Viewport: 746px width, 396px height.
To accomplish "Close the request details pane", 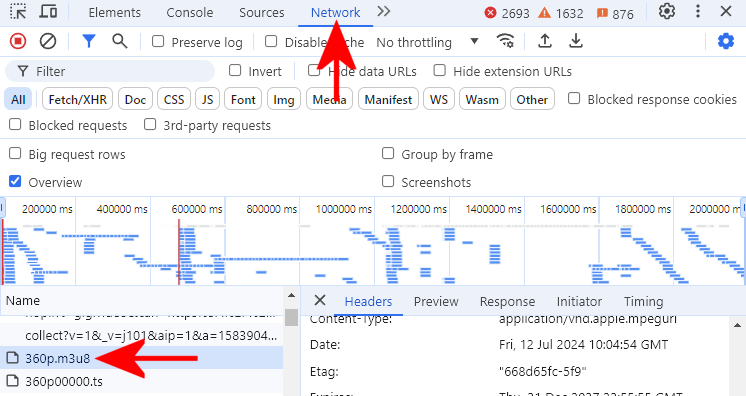I will tap(320, 300).
